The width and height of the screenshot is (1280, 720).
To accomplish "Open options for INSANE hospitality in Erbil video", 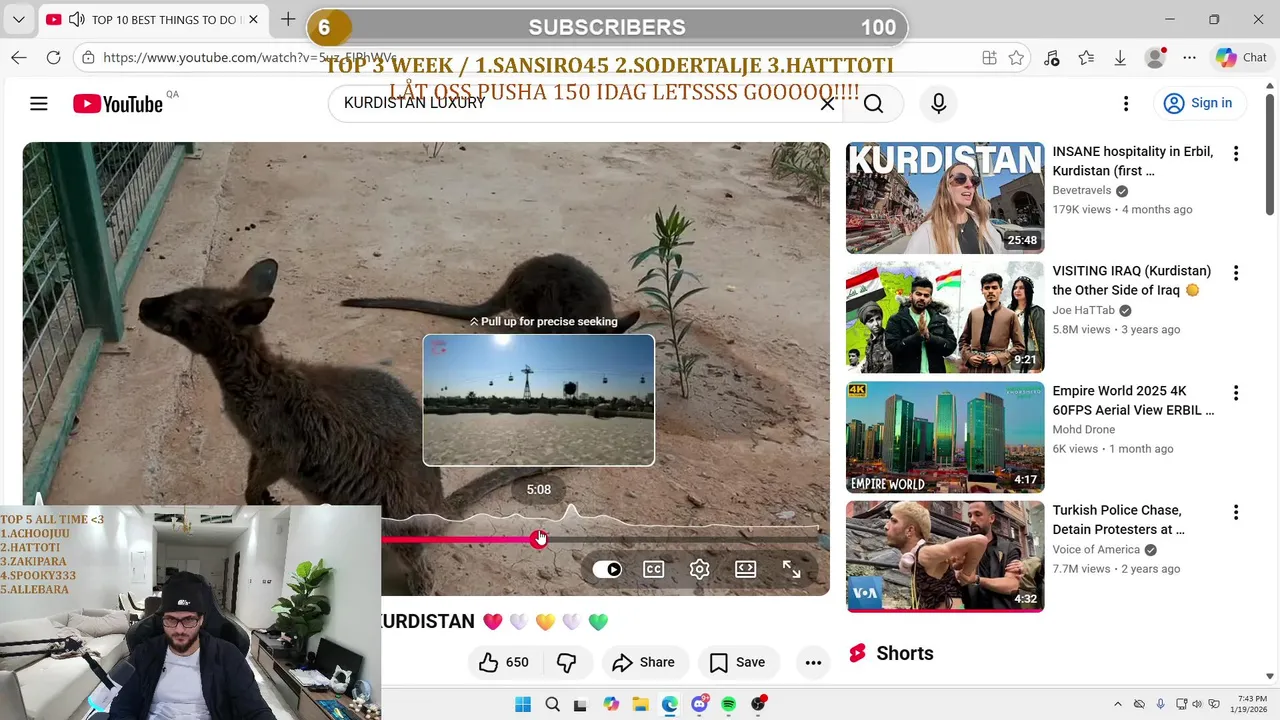I will (x=1236, y=153).
